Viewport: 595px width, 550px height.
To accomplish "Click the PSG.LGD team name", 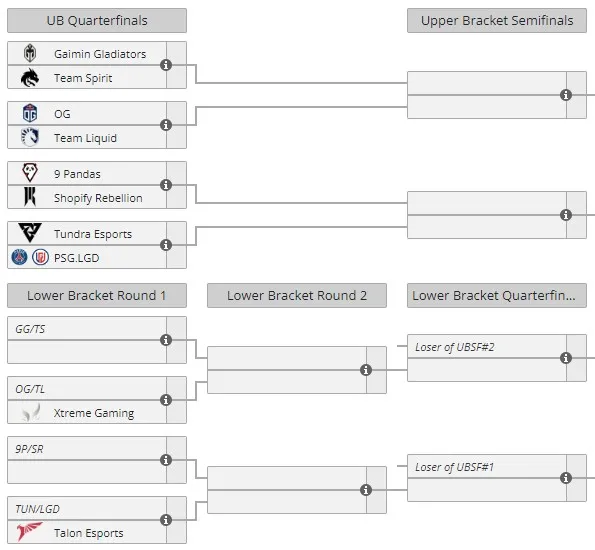I will 77,258.
